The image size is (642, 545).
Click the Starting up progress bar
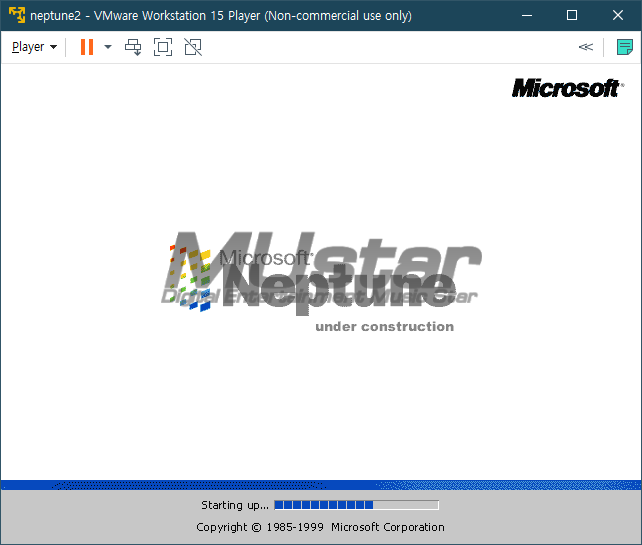pos(357,505)
